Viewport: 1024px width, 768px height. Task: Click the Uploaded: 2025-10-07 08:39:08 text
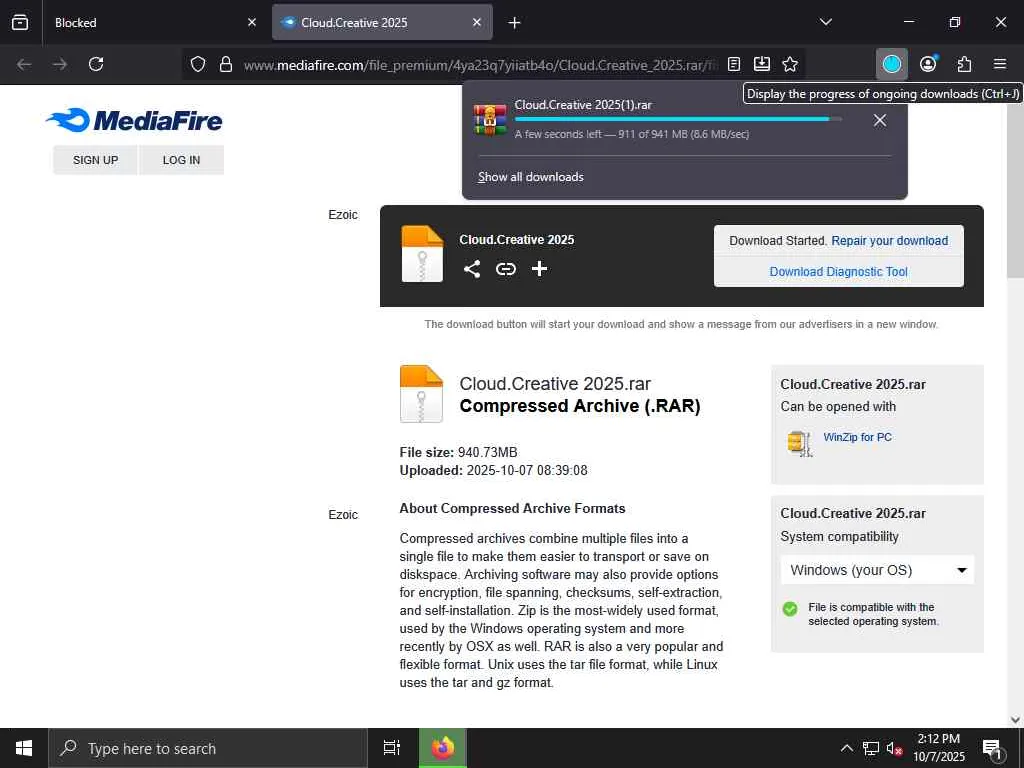point(494,470)
